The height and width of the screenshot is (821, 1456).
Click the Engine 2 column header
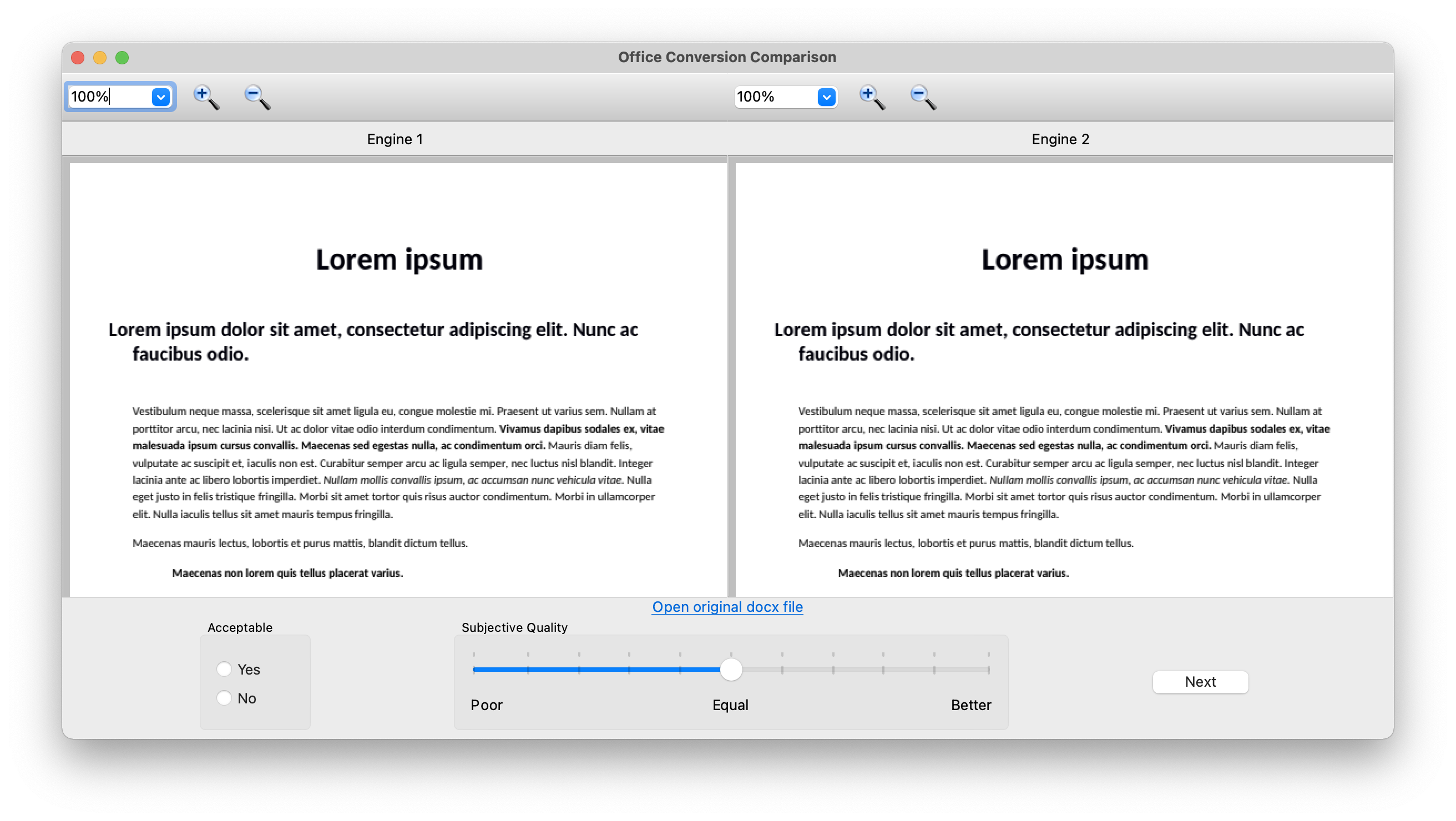click(x=1060, y=140)
